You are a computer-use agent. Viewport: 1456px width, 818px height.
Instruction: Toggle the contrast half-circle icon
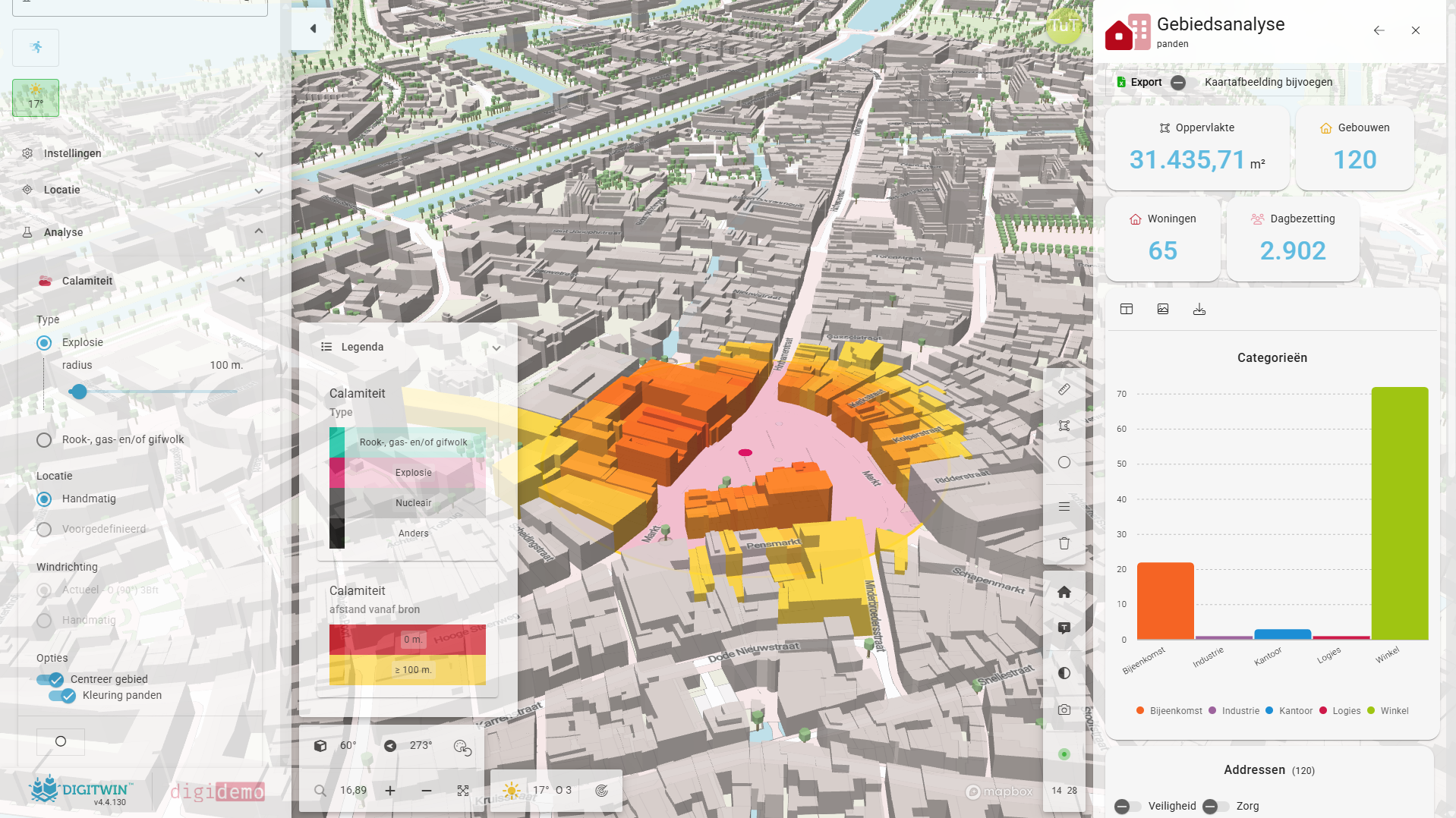(x=1064, y=673)
